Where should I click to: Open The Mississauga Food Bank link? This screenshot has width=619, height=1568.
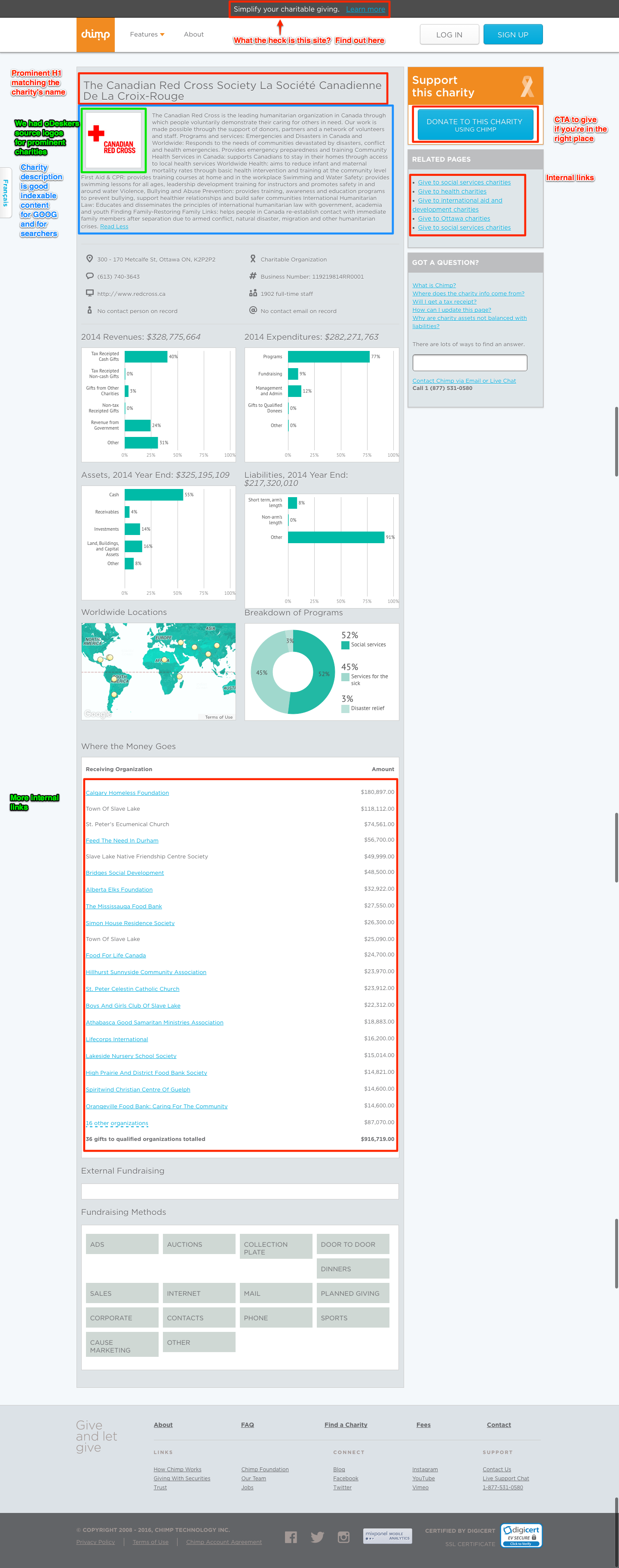tap(123, 906)
